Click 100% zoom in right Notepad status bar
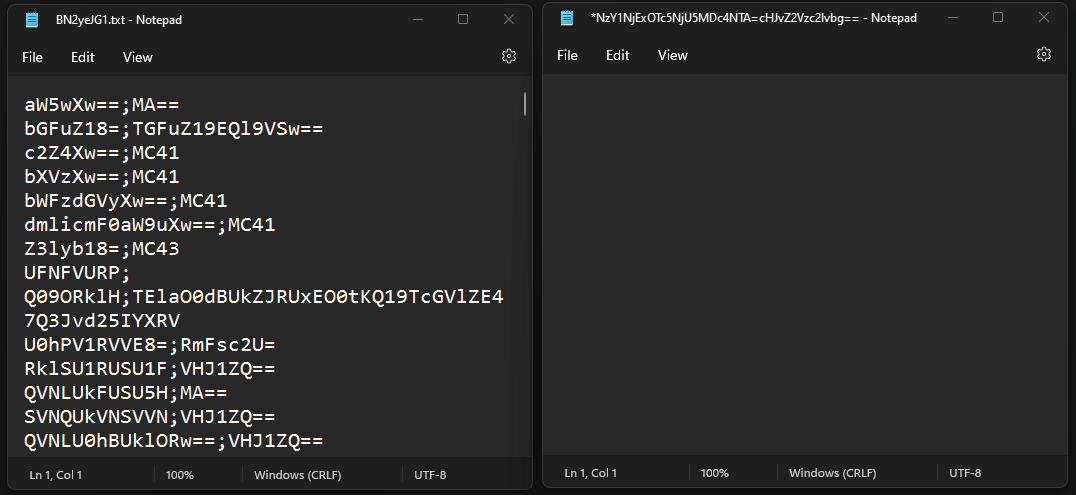The height and width of the screenshot is (495, 1076). tap(715, 473)
